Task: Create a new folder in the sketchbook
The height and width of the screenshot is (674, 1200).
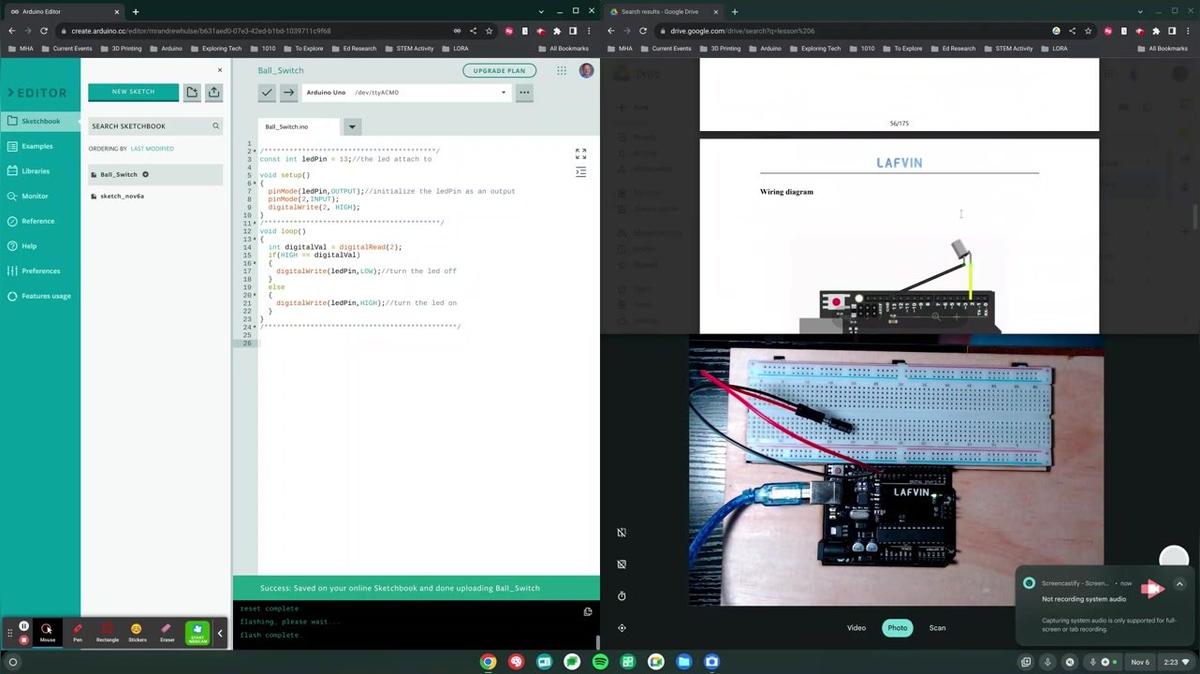Action: 192,92
